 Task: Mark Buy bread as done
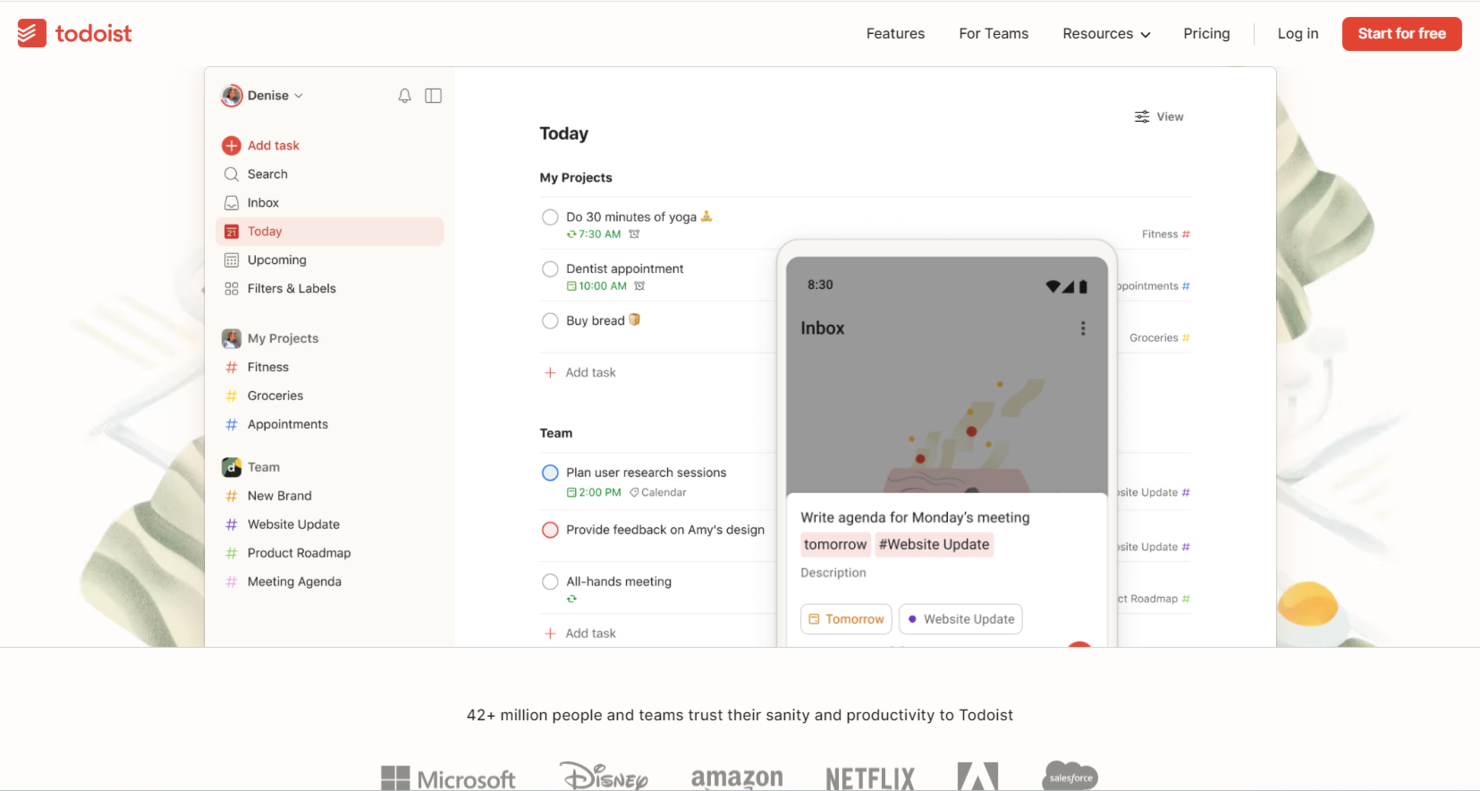[550, 321]
